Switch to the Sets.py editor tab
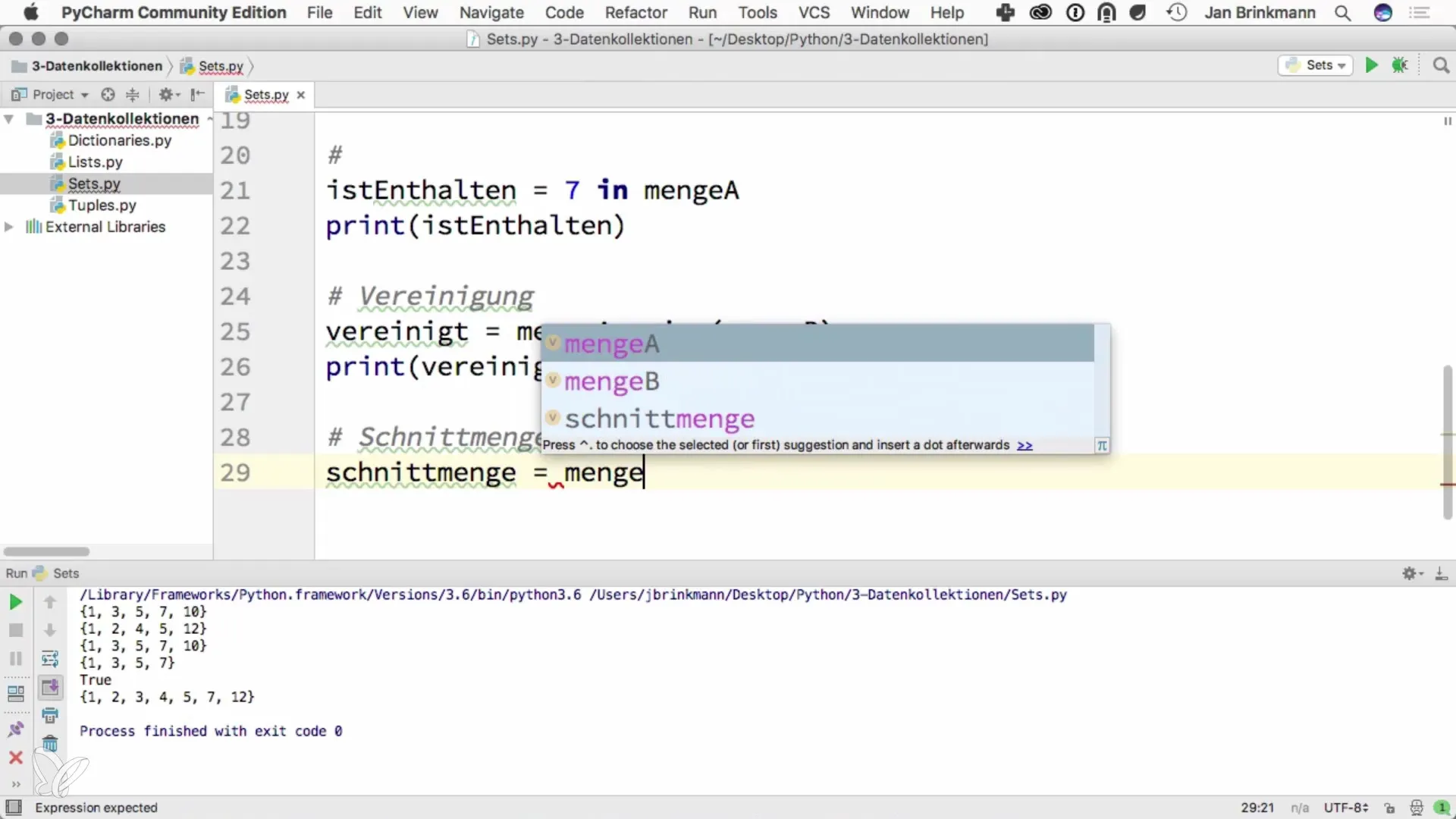1456x819 pixels. point(265,95)
